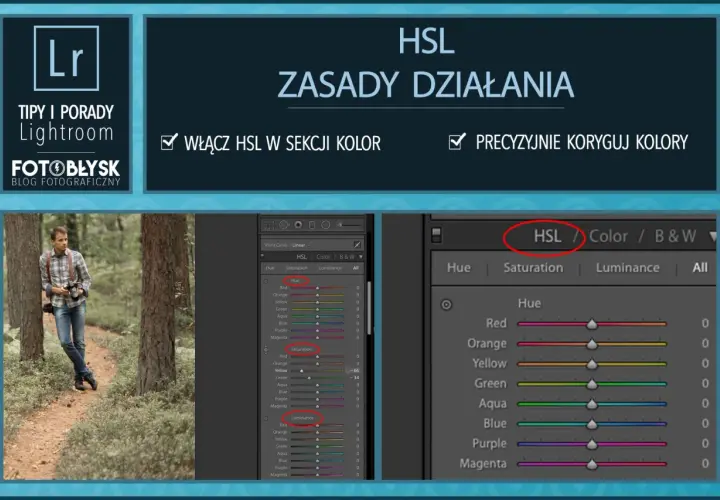The width and height of the screenshot is (720, 500).
Task: Activate Saturation target adjustment icon in small panel
Action: (x=266, y=350)
